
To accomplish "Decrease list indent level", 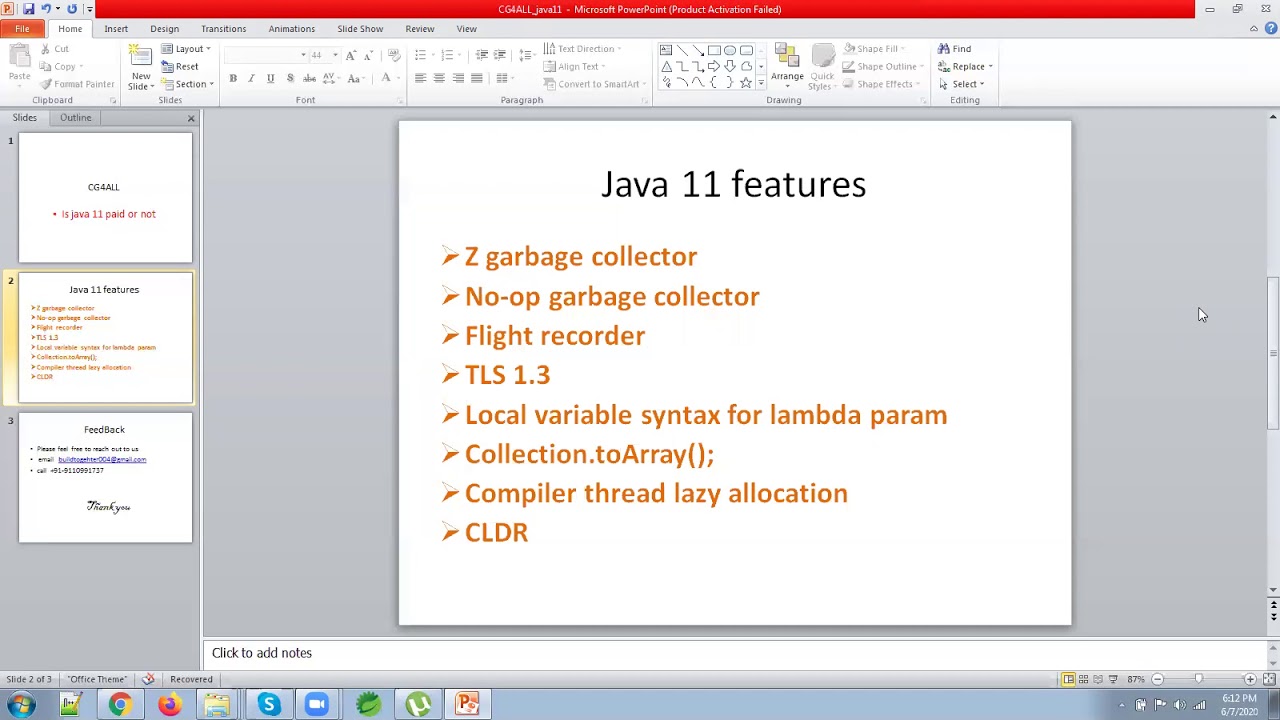I will coord(482,55).
